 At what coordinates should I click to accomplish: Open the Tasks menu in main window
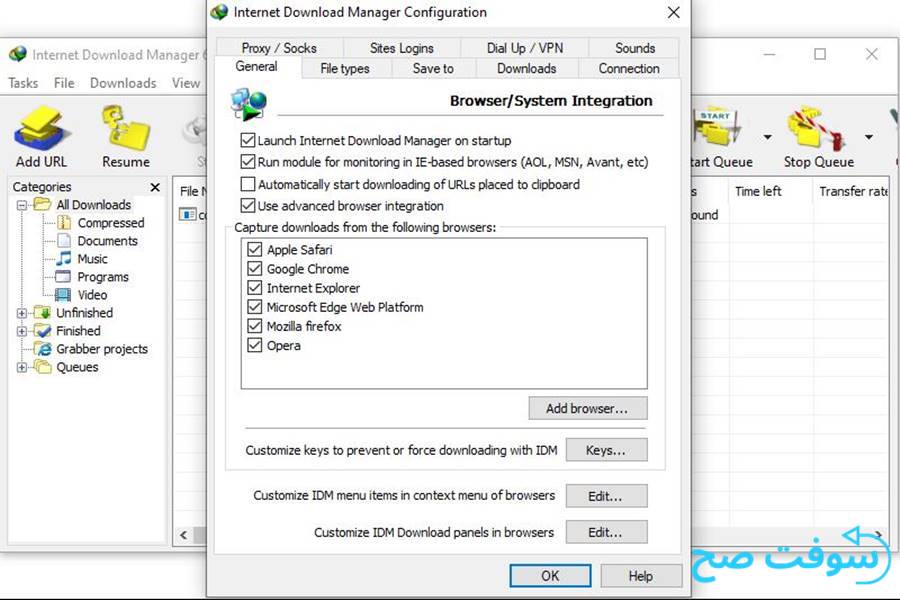coord(23,83)
